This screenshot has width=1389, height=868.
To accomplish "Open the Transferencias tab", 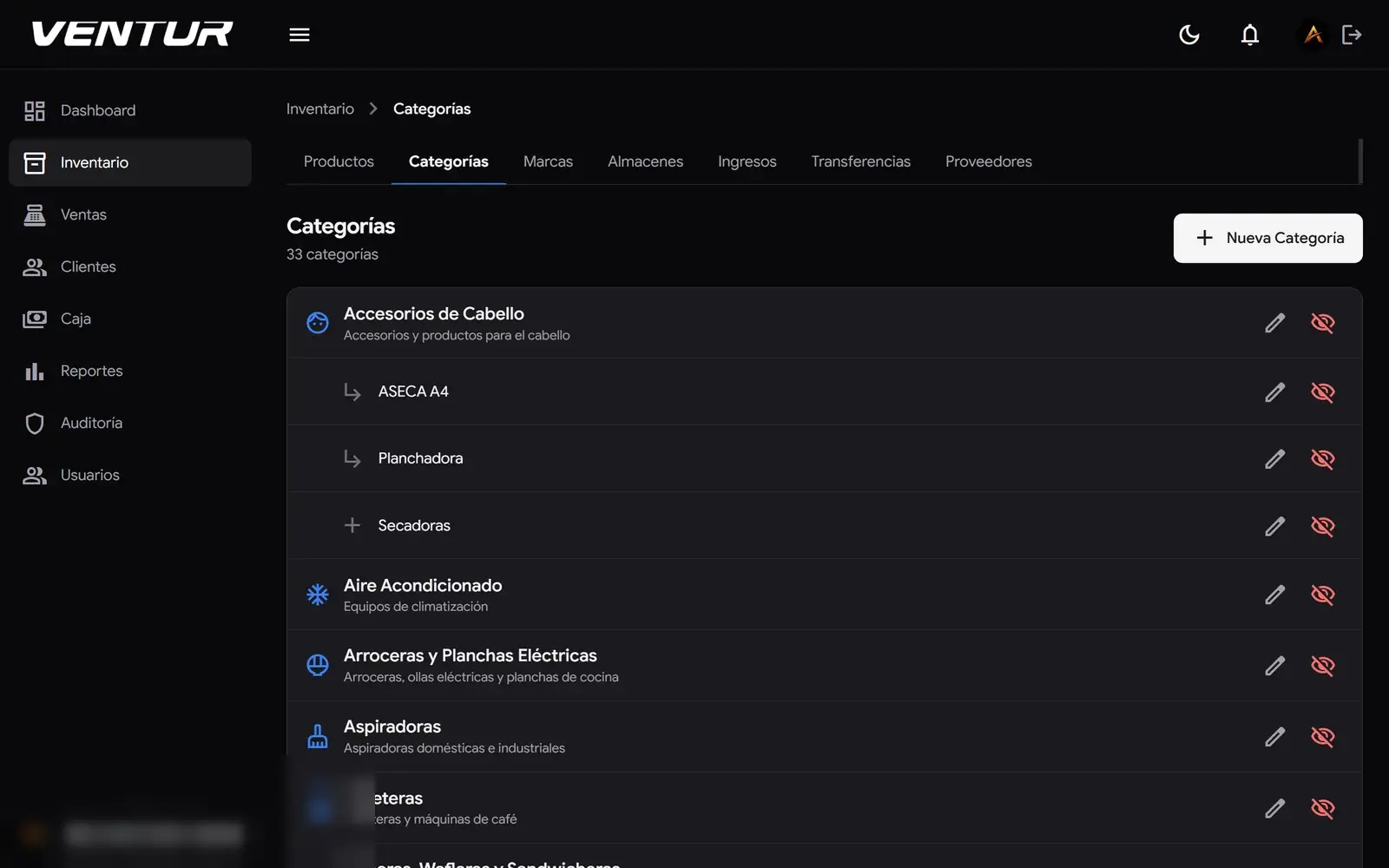I will tap(860, 161).
